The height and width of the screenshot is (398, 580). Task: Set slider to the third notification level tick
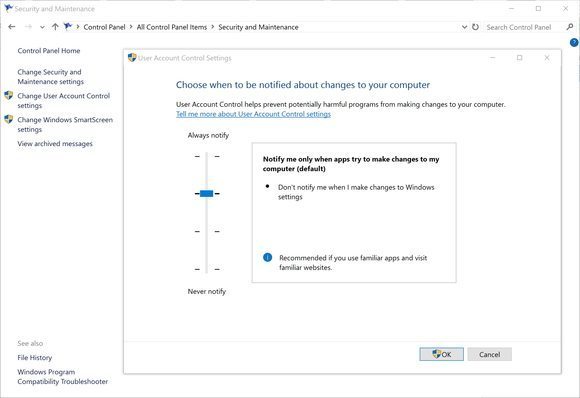coord(207,232)
